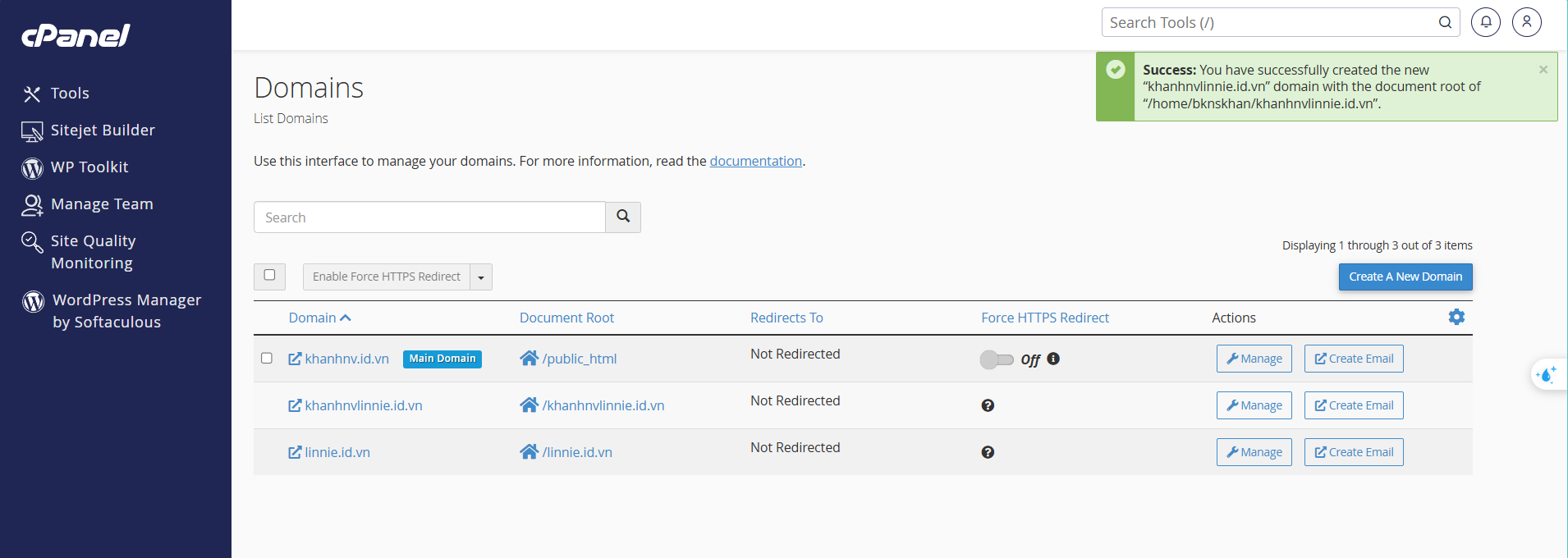
Task: Click the domain Search input field
Action: (x=429, y=217)
